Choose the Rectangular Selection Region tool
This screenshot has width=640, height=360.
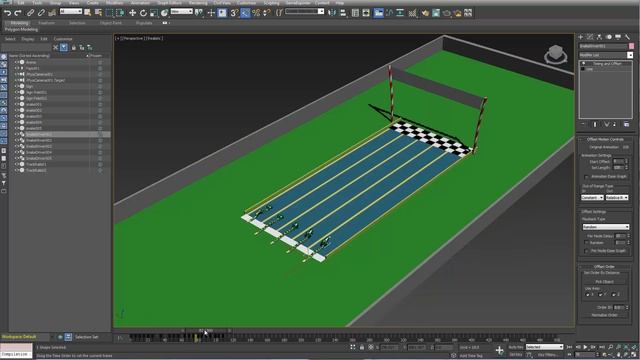click(x=109, y=13)
